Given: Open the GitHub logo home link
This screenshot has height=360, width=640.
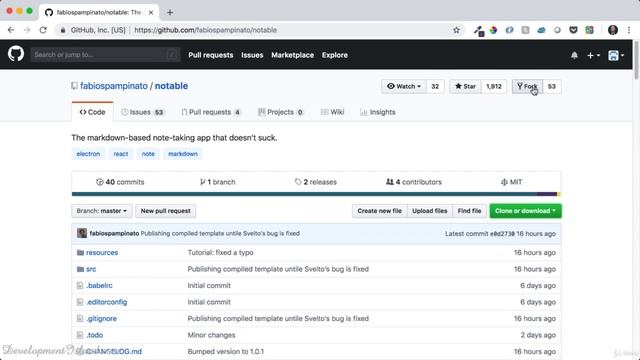Looking at the screenshot, I should tap(16, 54).
